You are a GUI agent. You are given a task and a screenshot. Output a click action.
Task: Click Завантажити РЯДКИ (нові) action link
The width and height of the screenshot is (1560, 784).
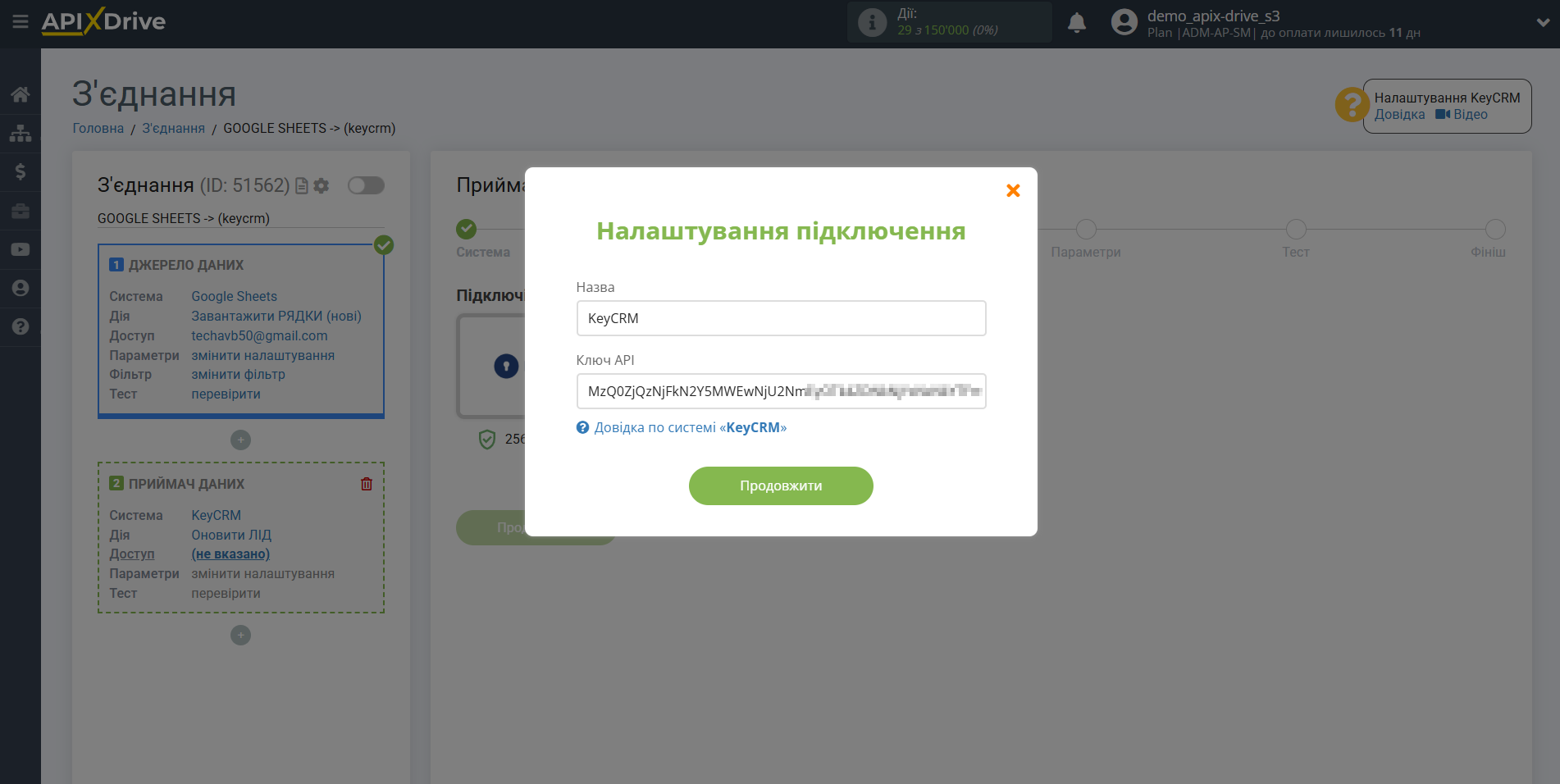click(276, 316)
